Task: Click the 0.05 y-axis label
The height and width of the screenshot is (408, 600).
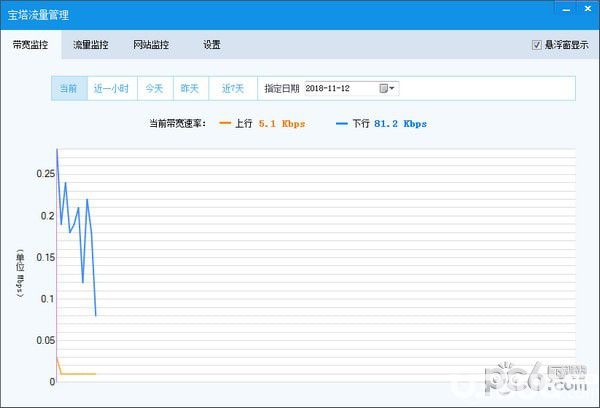Action: (x=46, y=340)
